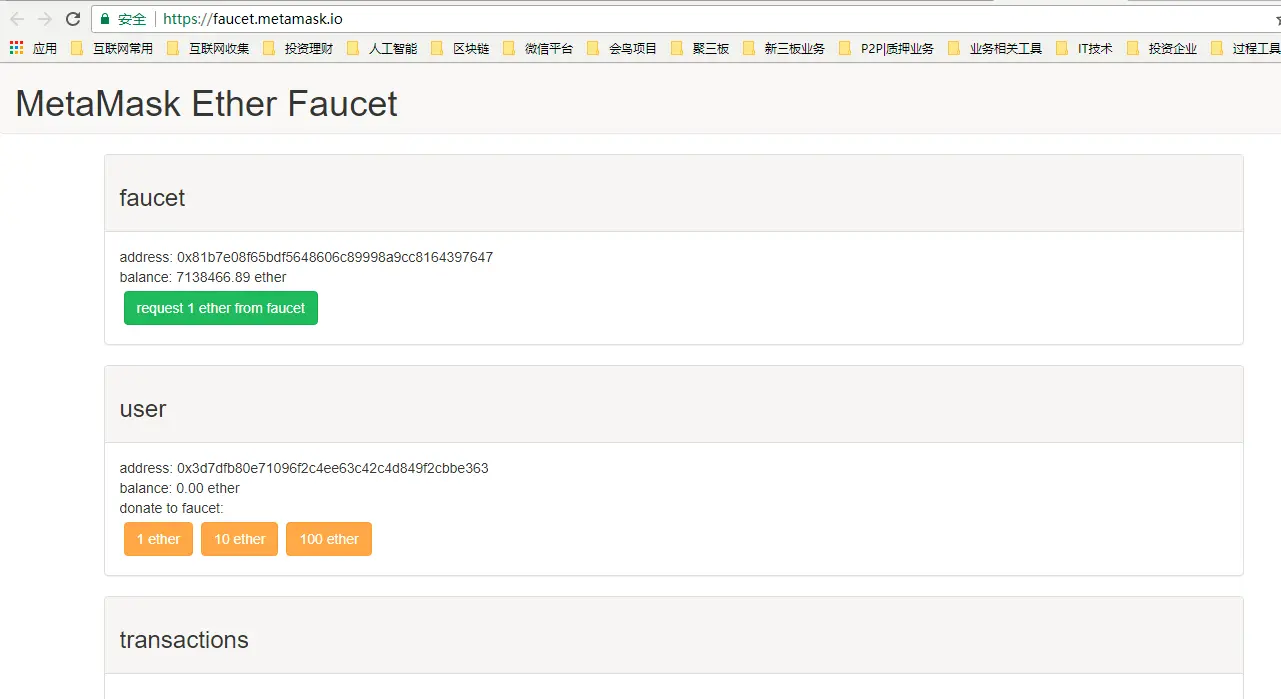Click the user panel heading
Image resolution: width=1281 pixels, height=699 pixels.
tap(143, 409)
